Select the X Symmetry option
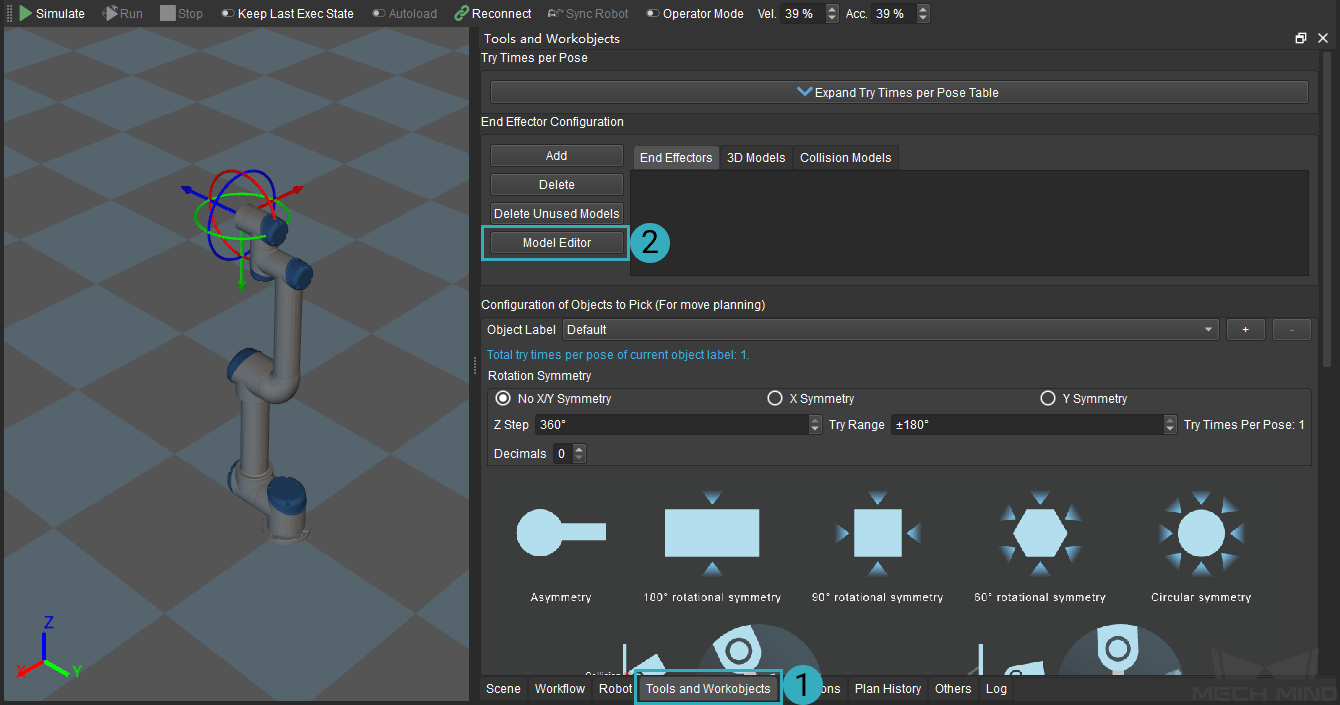The width and height of the screenshot is (1340, 705). (811, 399)
